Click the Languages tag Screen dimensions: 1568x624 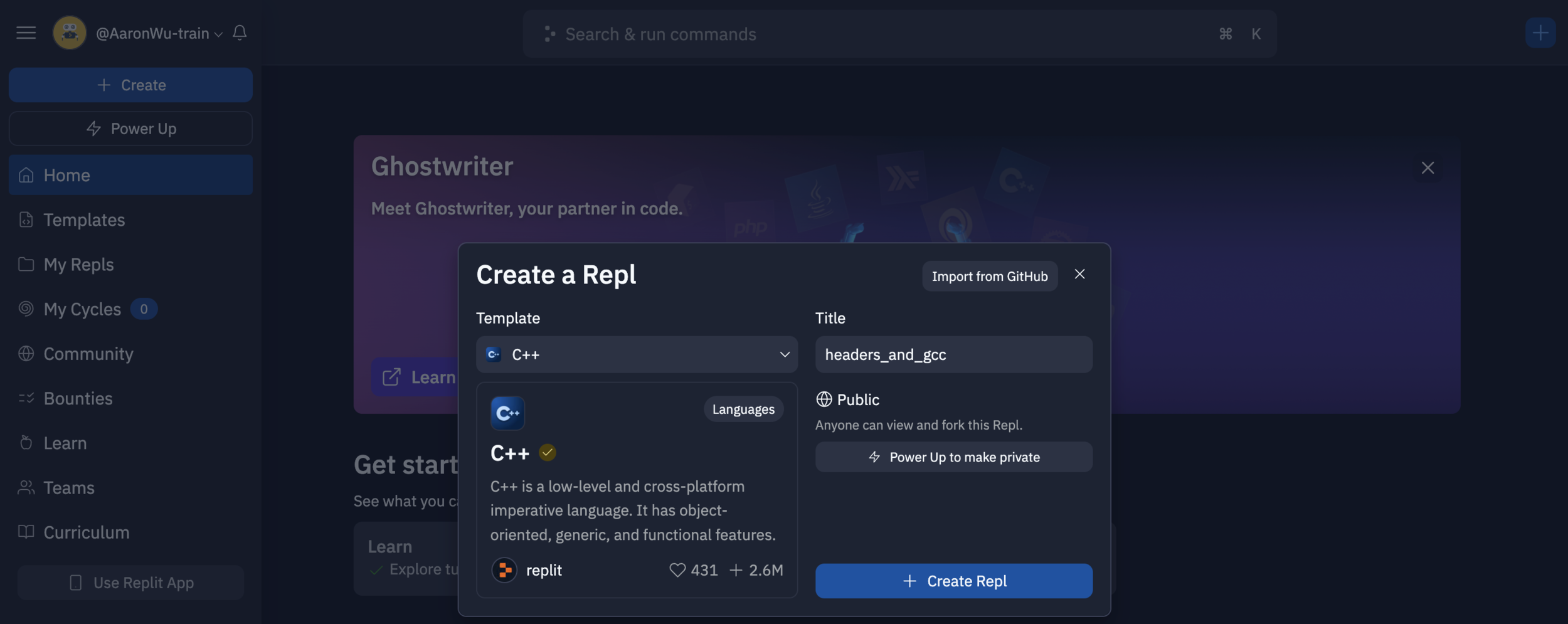coord(743,409)
